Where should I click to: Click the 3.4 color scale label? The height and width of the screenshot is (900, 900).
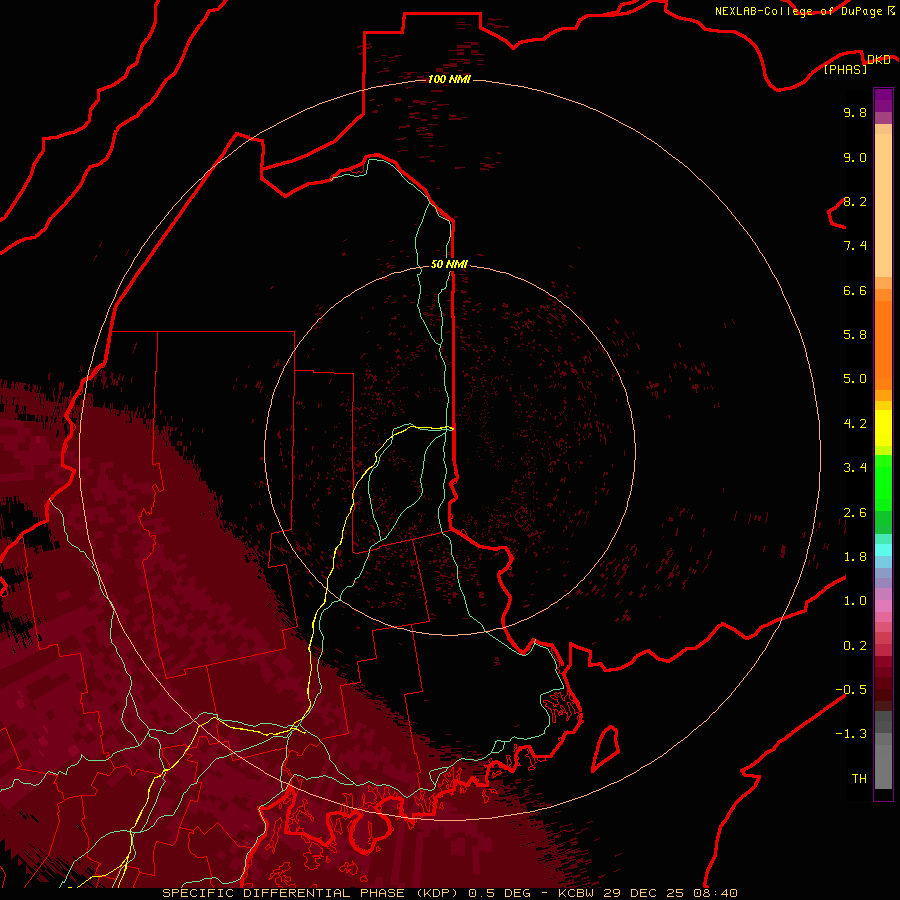[x=855, y=468]
